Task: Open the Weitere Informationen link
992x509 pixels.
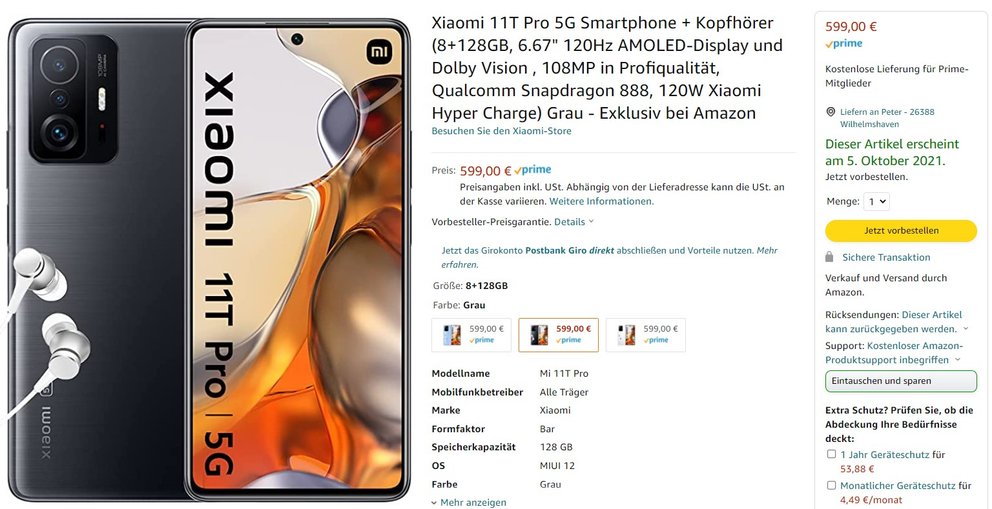Action: pos(602,201)
